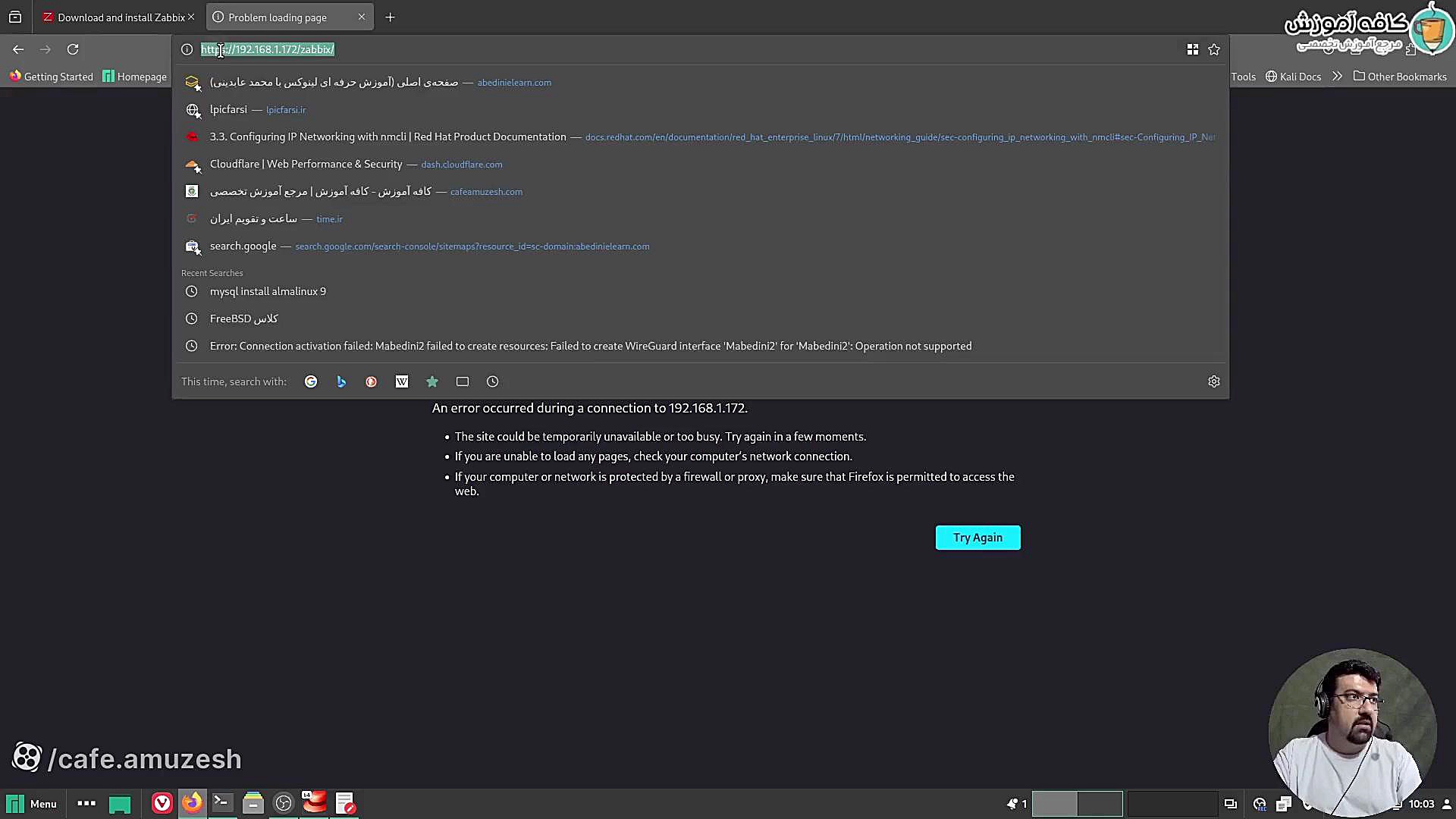The width and height of the screenshot is (1456, 819).
Task: Select the WireGuard error recent search
Action: (700, 346)
